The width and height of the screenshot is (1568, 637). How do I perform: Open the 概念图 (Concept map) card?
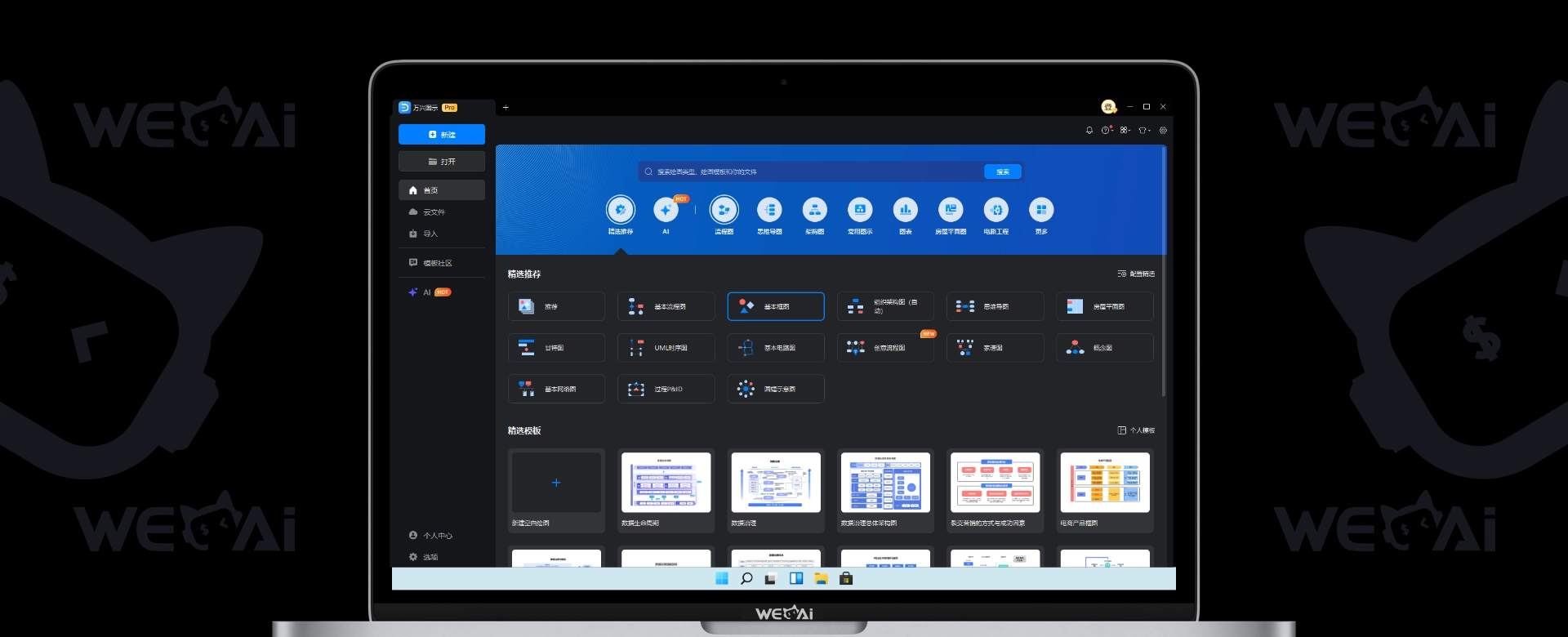(x=1105, y=348)
